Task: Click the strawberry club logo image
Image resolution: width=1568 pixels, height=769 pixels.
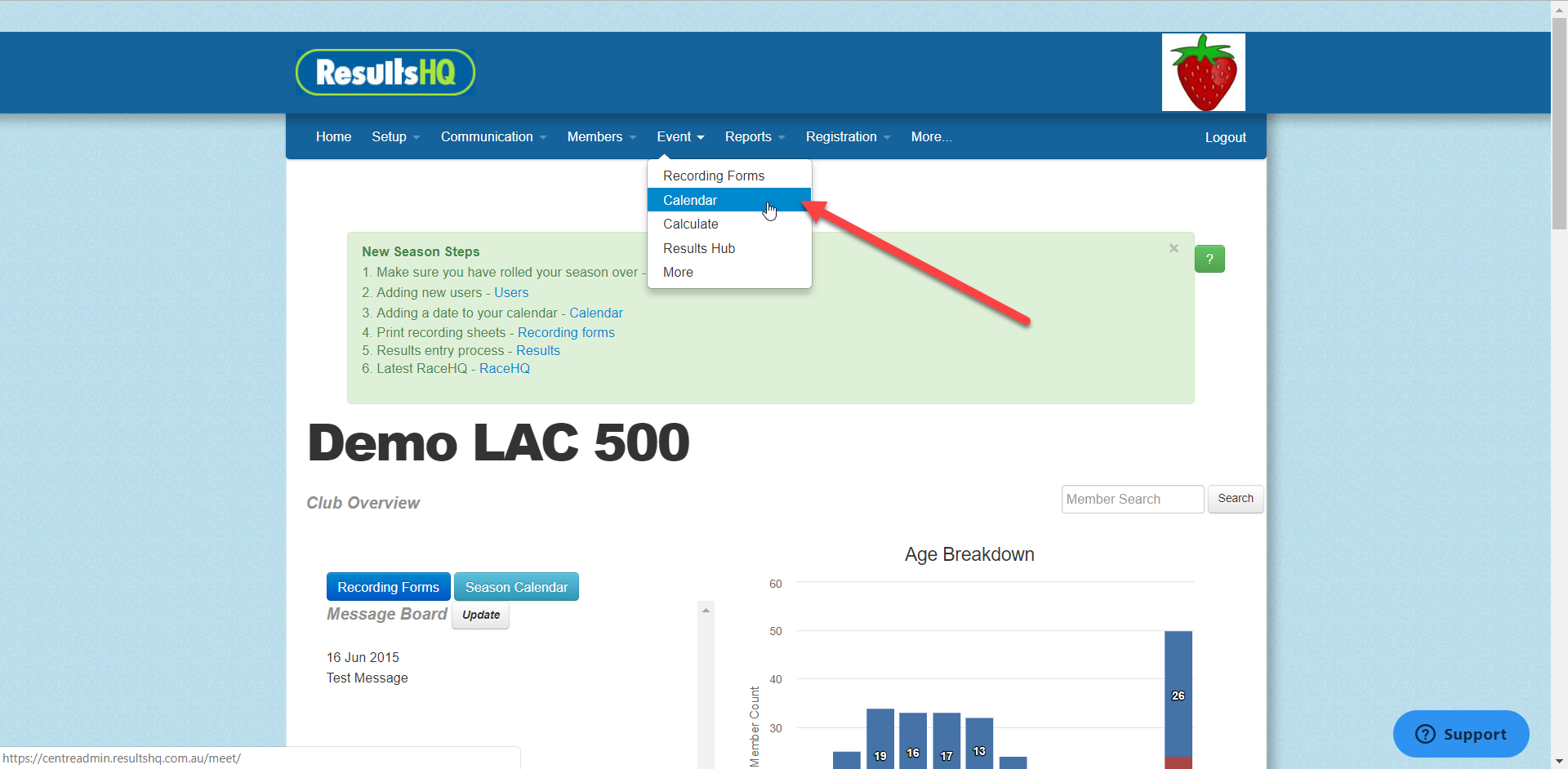Action: point(1203,72)
